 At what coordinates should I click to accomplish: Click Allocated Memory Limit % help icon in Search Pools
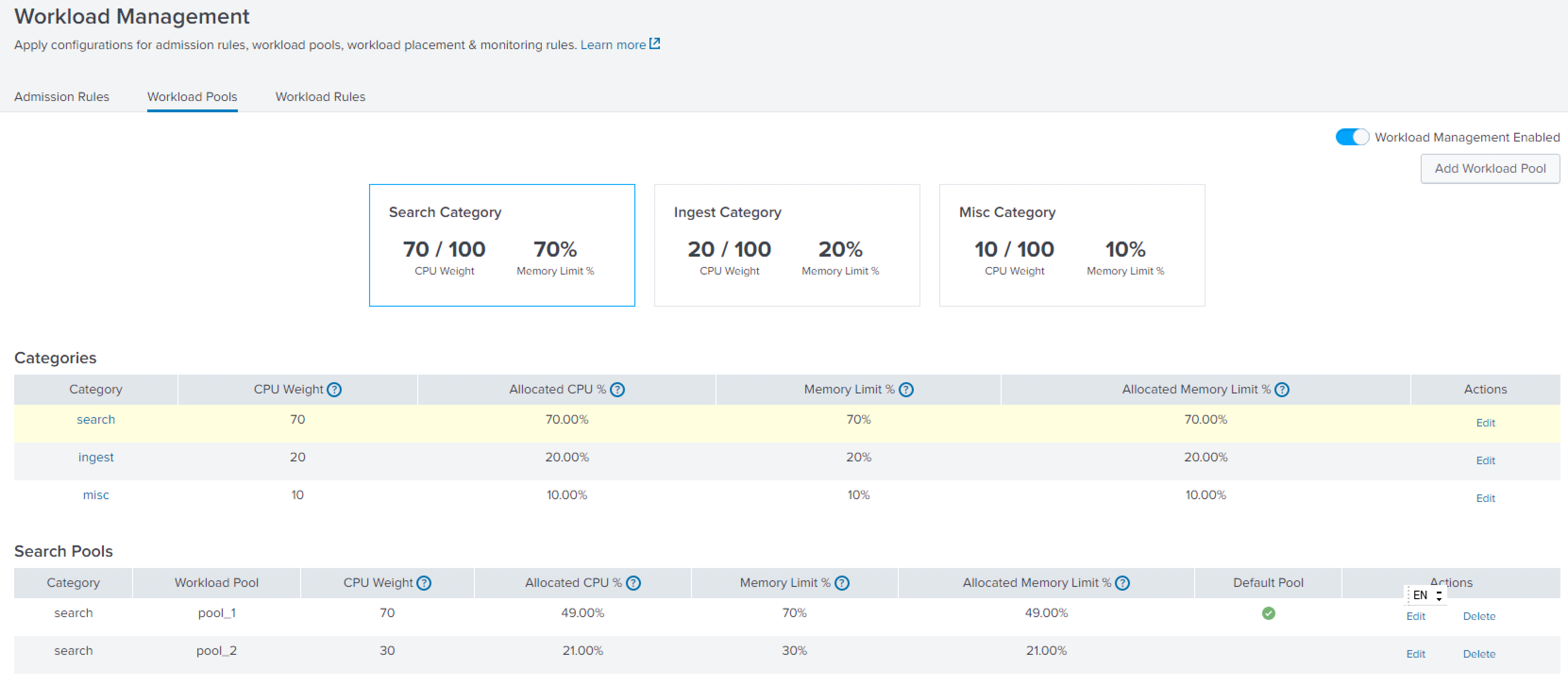(1122, 583)
